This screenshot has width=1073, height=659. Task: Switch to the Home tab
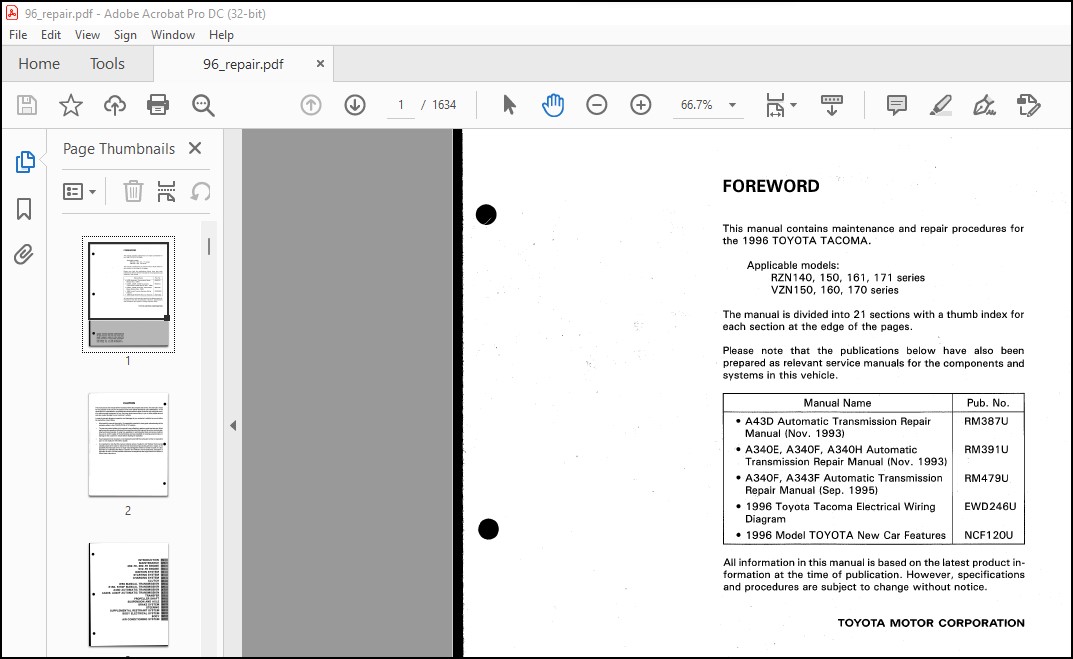click(39, 64)
